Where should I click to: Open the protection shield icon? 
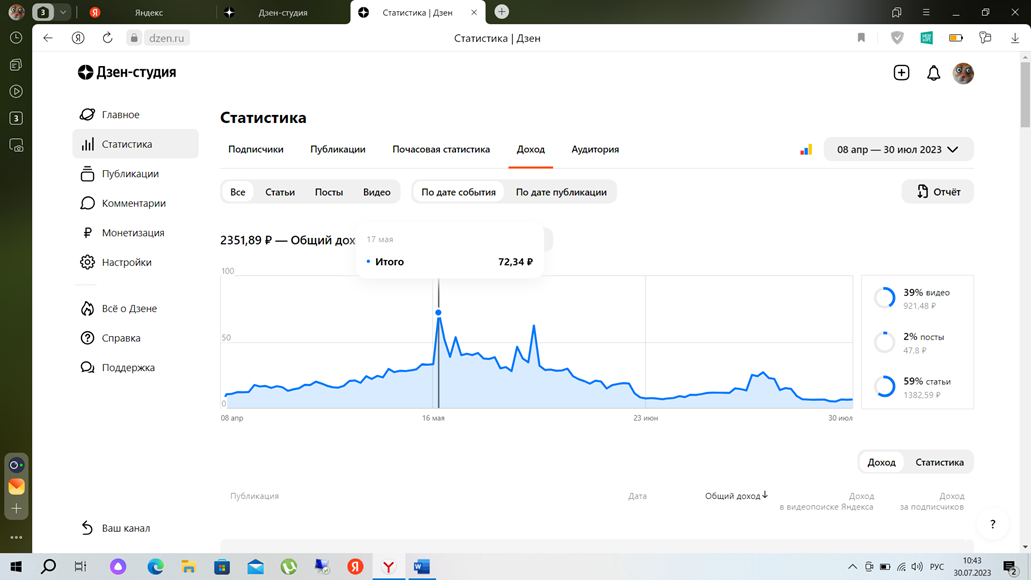(x=897, y=38)
